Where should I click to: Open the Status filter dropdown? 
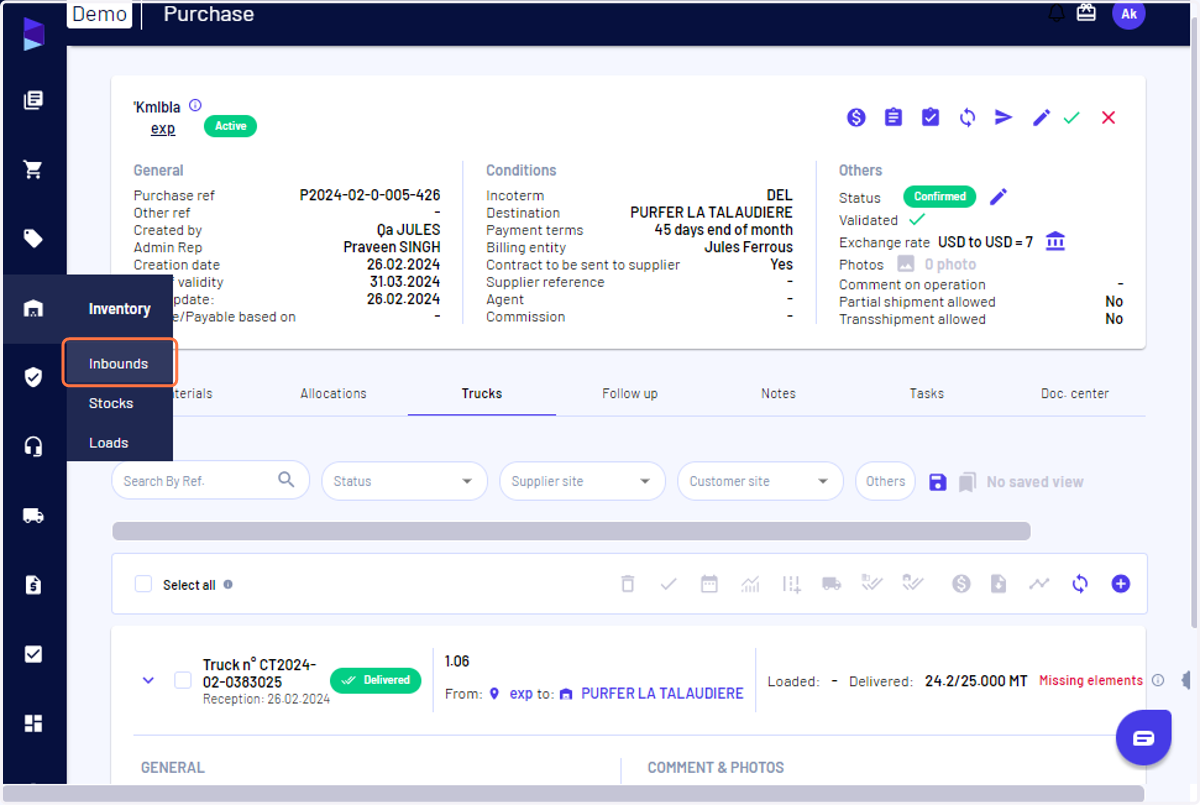[x=404, y=481]
